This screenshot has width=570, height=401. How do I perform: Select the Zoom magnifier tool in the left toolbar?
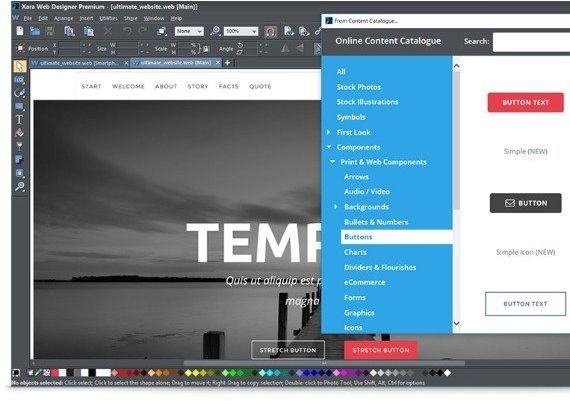(20, 187)
